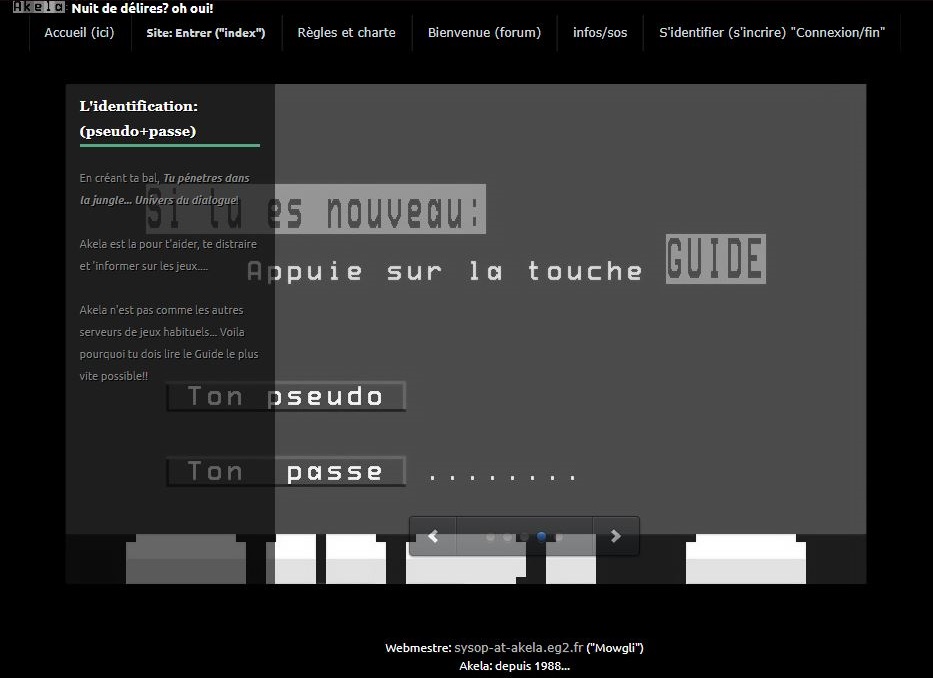
Task: Click the next slide arrow
Action: pyautogui.click(x=616, y=537)
